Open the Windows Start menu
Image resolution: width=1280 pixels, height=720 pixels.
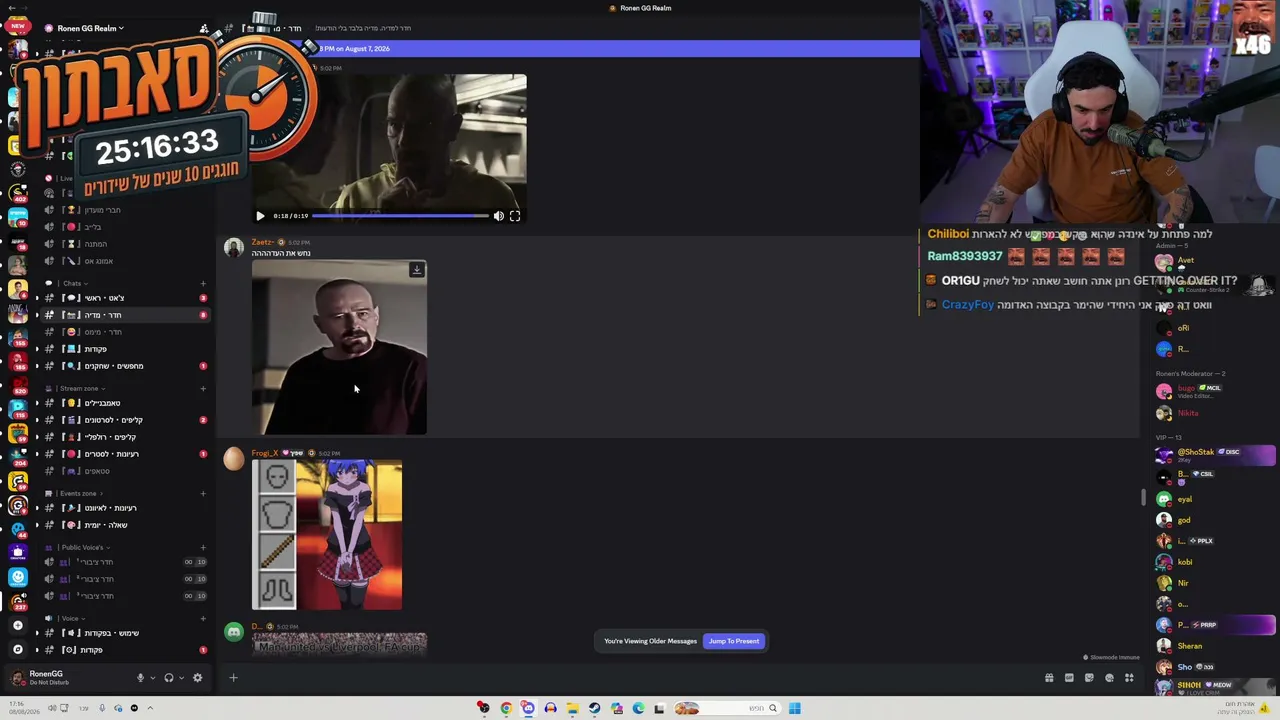[794, 709]
